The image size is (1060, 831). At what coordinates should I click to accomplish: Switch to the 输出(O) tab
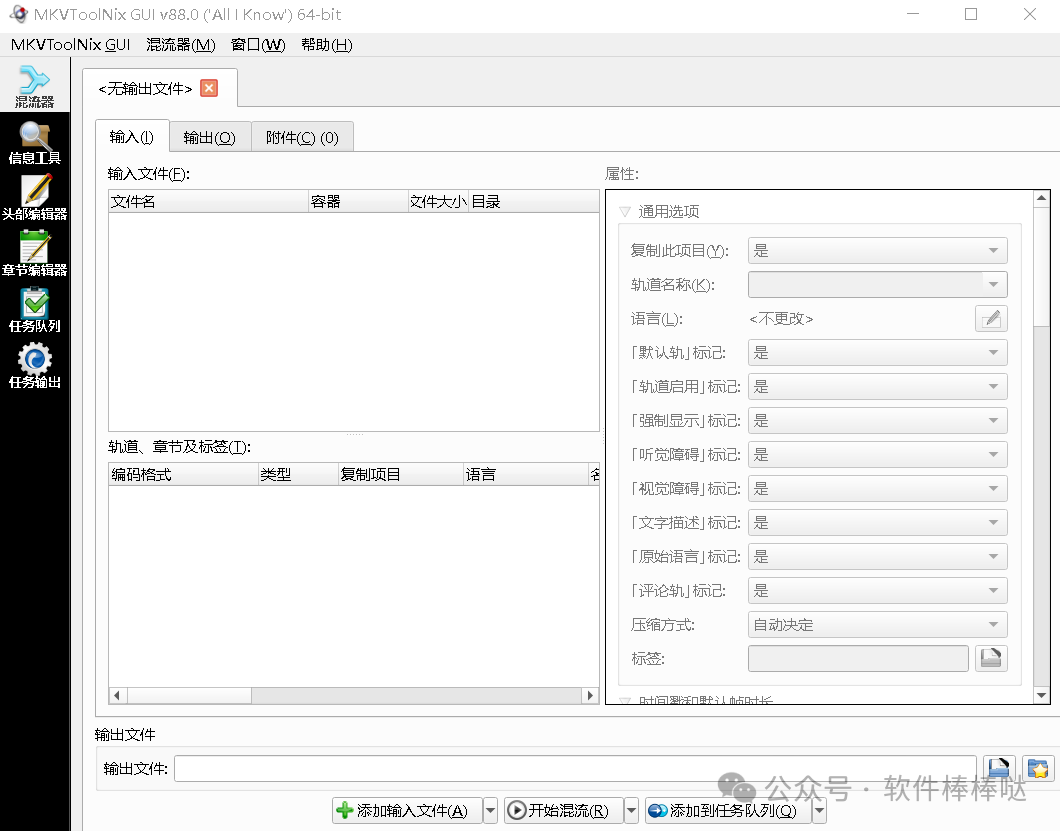pyautogui.click(x=210, y=138)
